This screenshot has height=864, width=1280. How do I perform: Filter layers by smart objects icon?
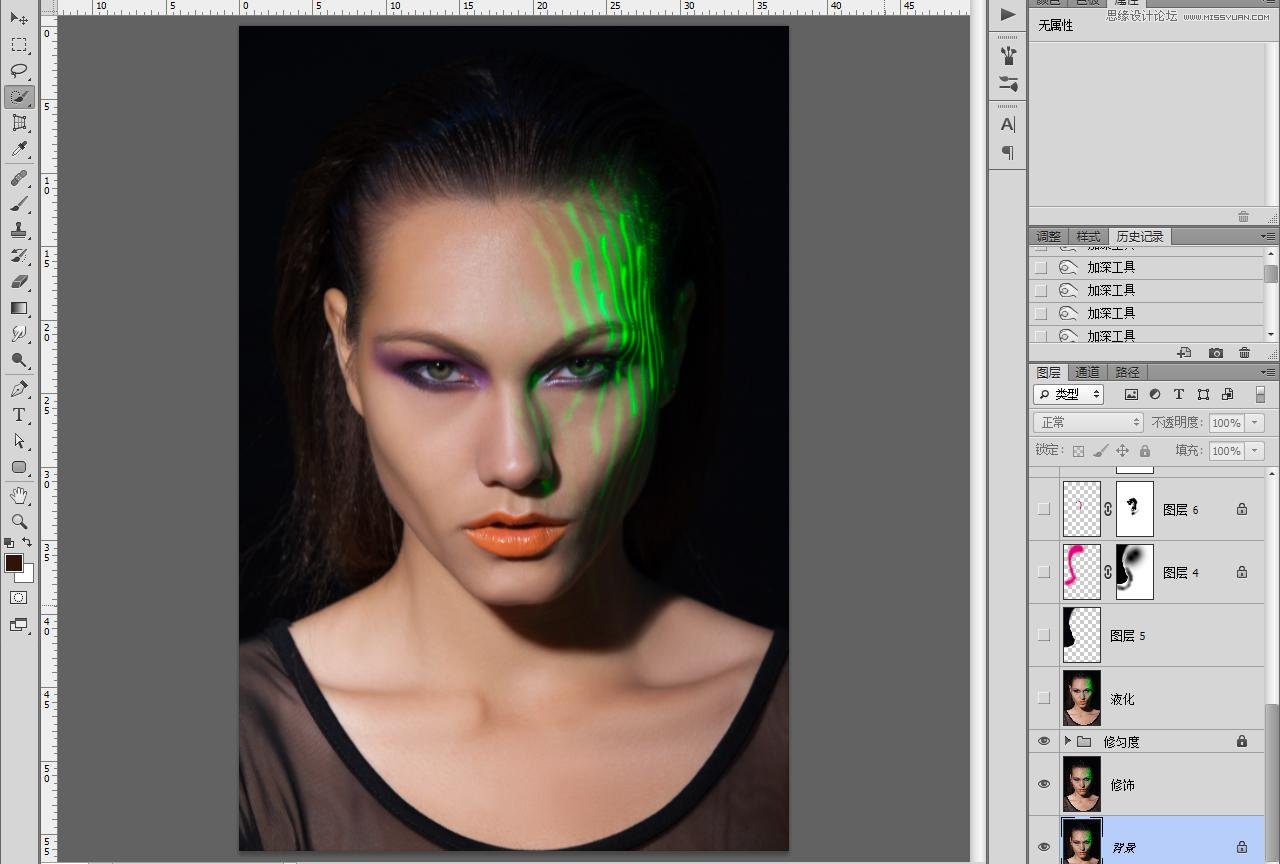tap(1228, 394)
